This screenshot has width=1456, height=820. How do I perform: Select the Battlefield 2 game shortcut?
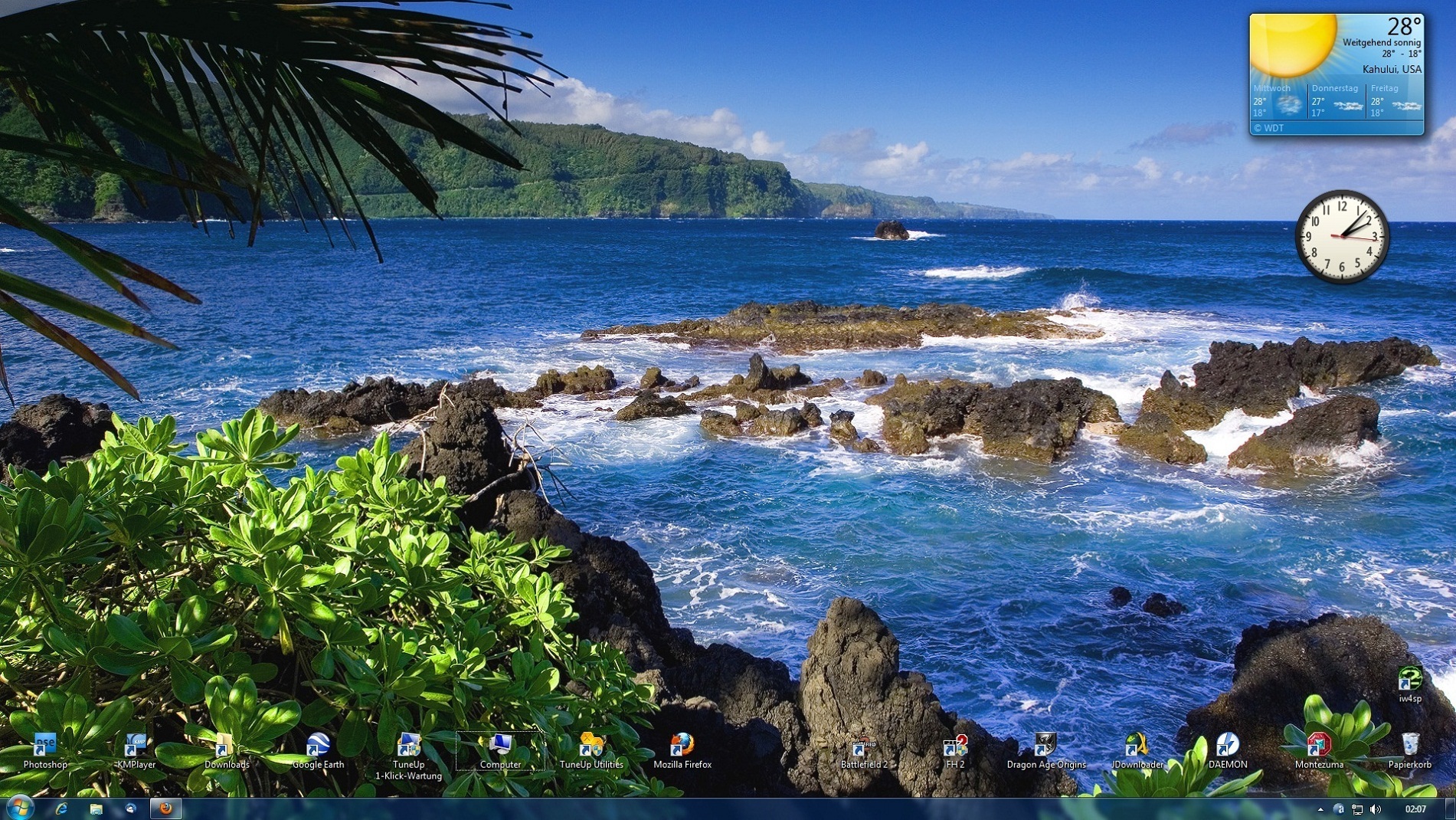pyautogui.click(x=864, y=746)
